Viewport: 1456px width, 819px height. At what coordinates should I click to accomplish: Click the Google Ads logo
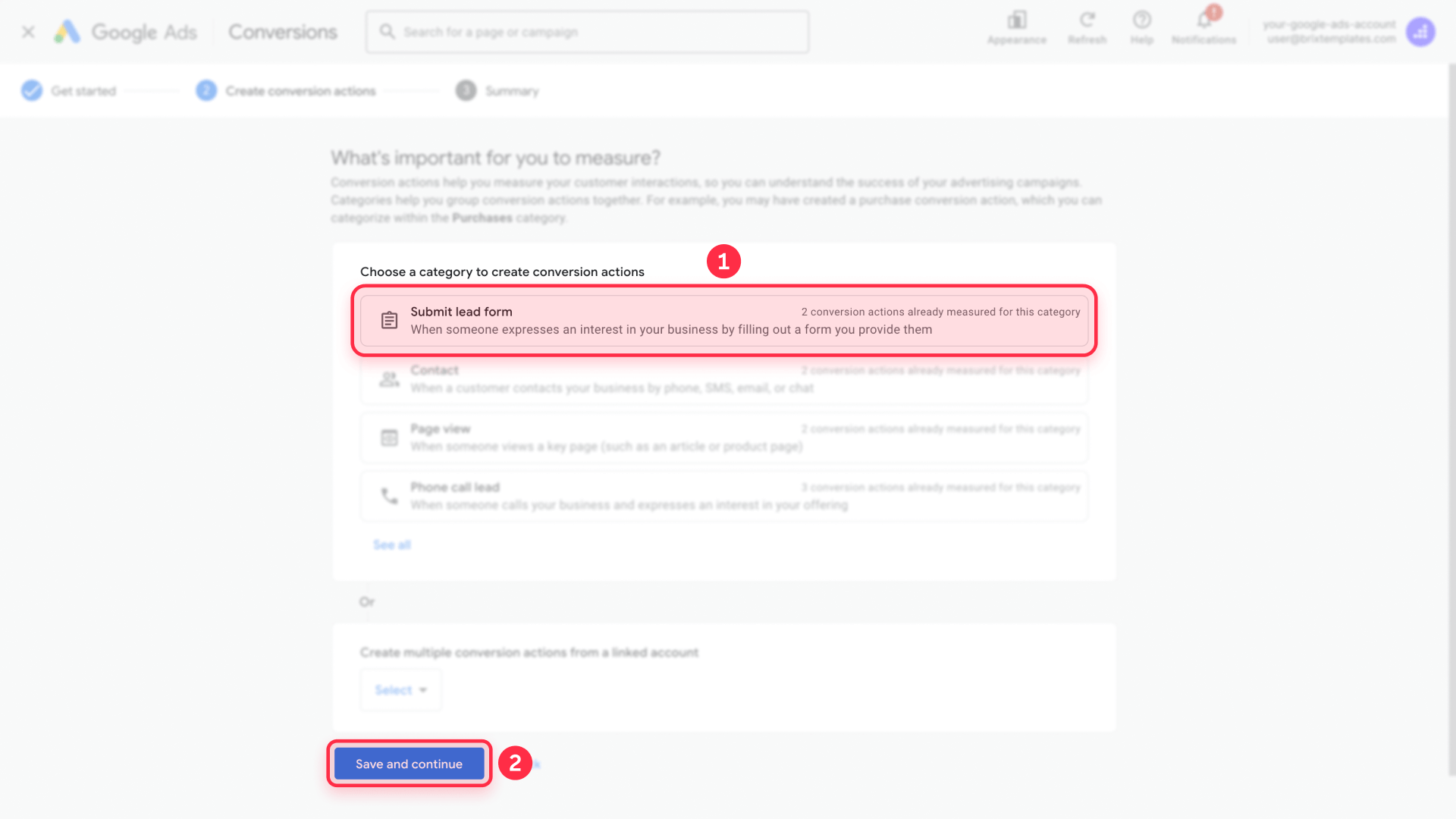pos(125,32)
